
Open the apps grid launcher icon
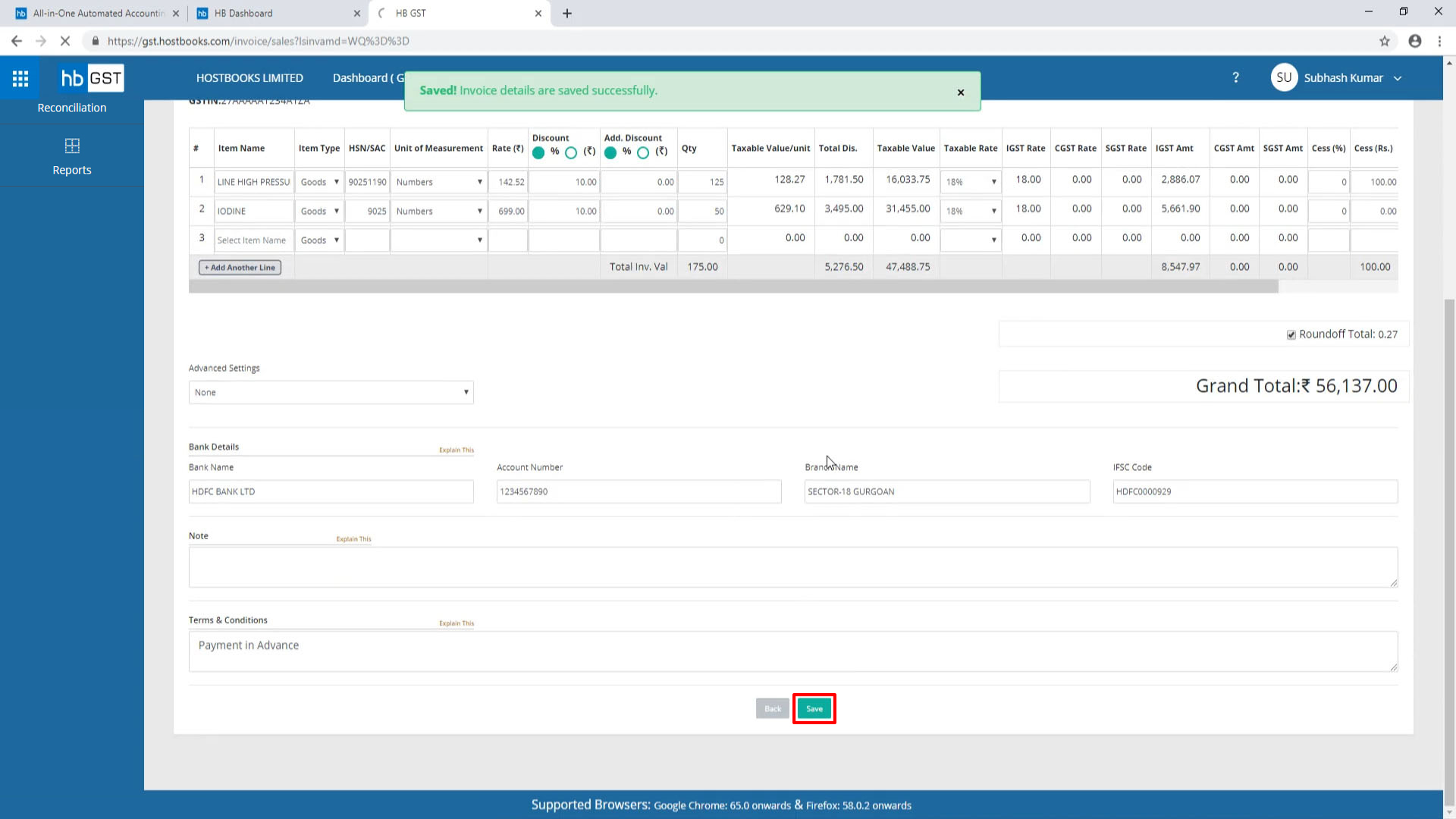(x=20, y=78)
